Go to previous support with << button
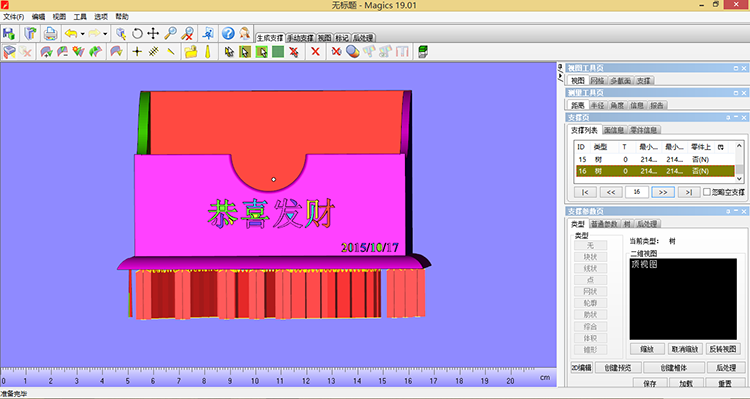 [611, 192]
